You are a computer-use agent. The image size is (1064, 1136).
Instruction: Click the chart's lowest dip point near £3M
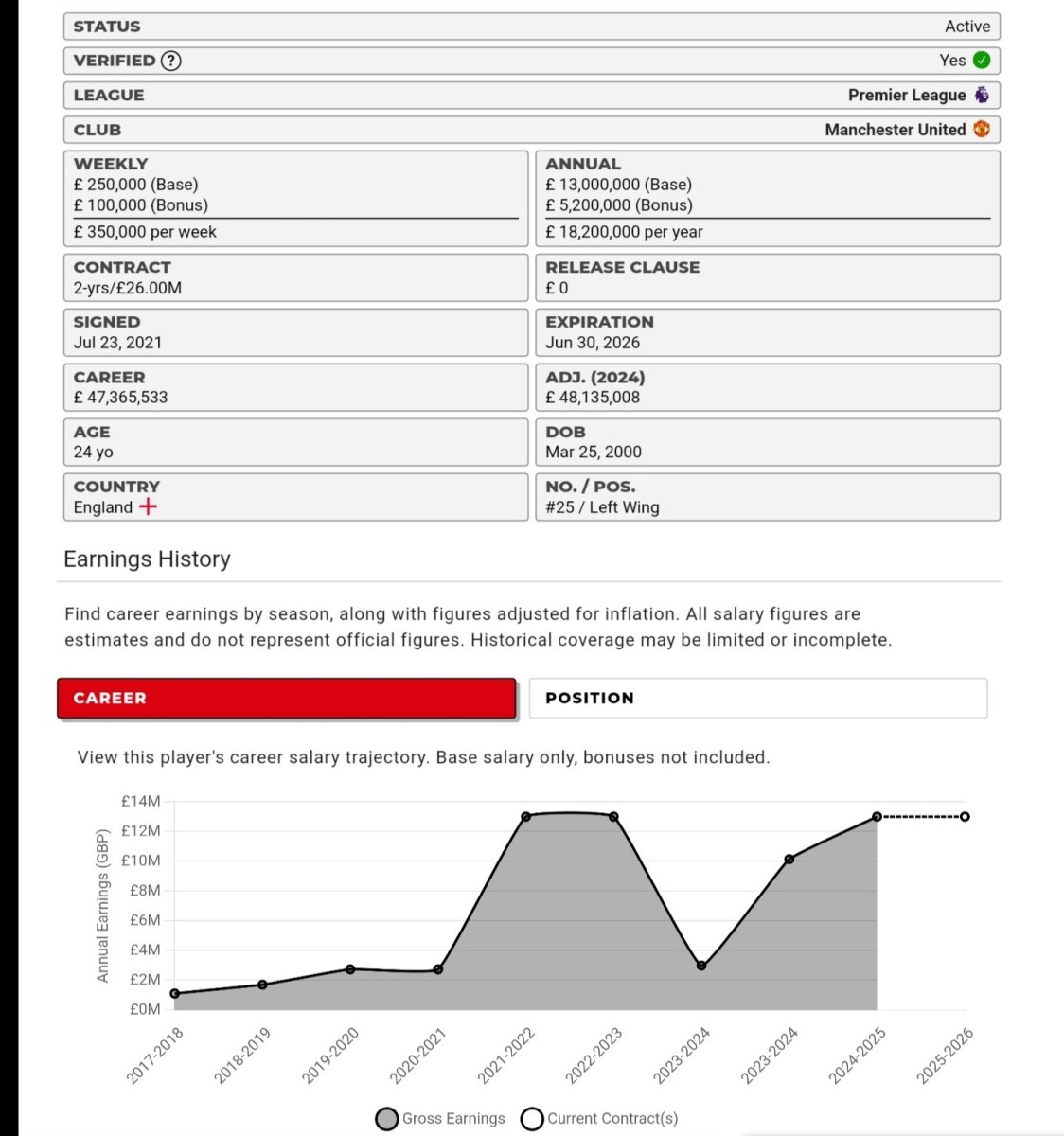(x=701, y=966)
